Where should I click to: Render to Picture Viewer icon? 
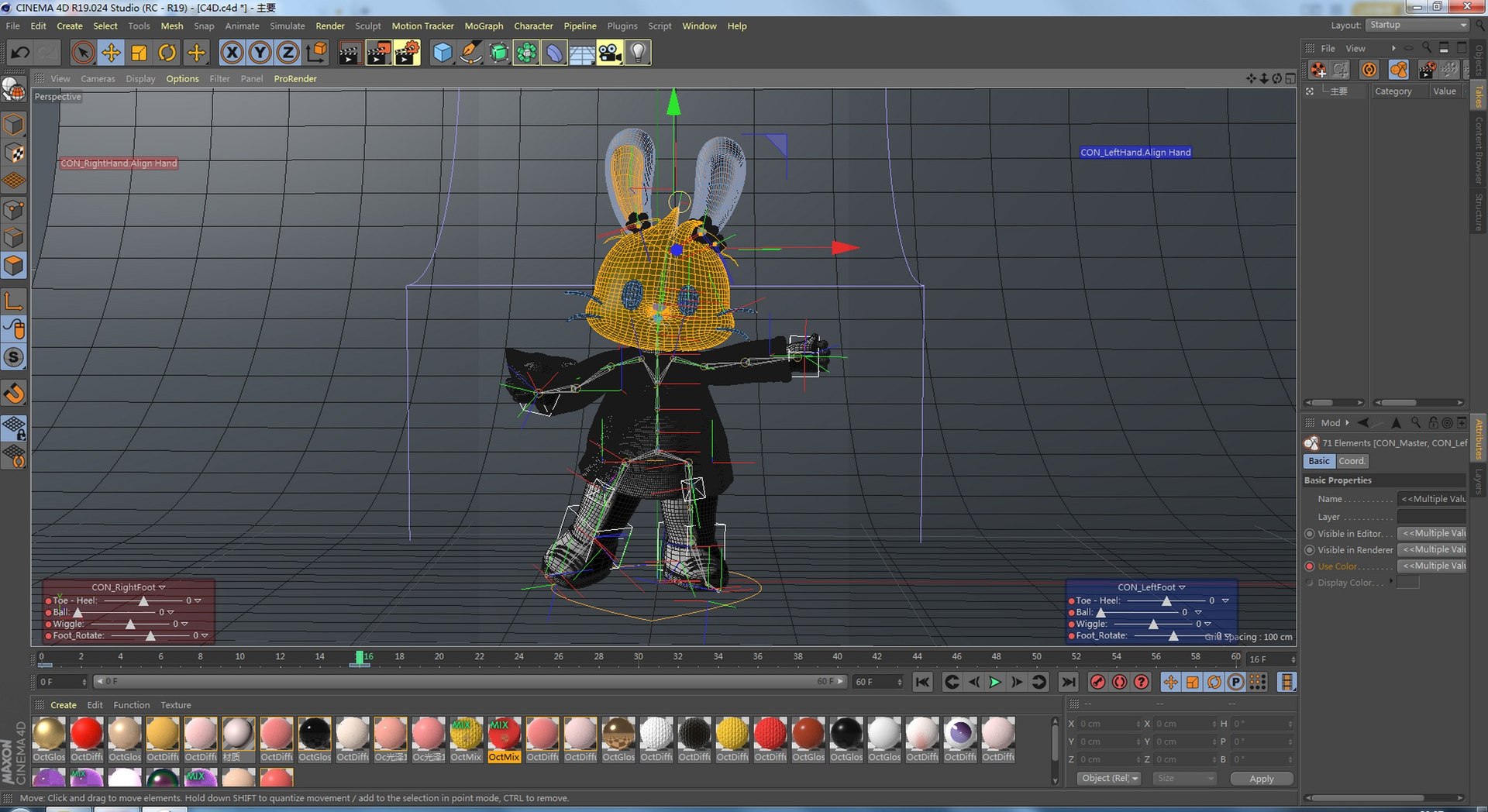378,53
